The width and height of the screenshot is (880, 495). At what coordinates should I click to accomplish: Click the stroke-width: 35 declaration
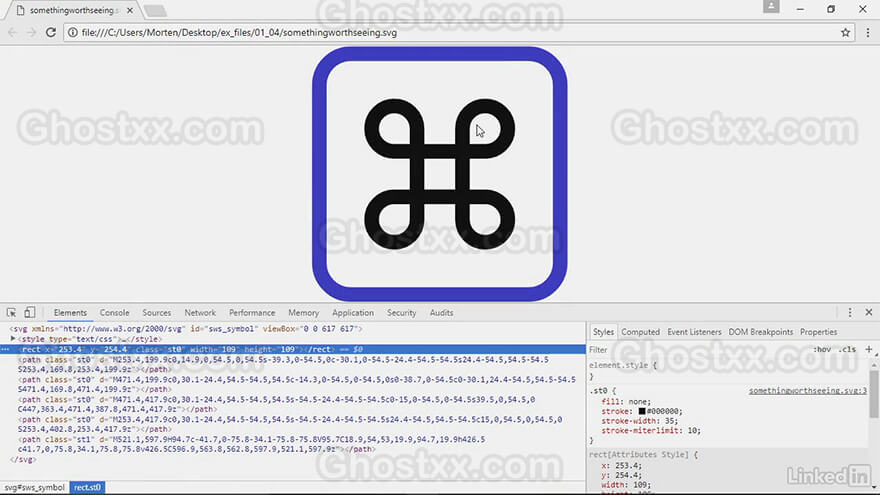(x=640, y=421)
